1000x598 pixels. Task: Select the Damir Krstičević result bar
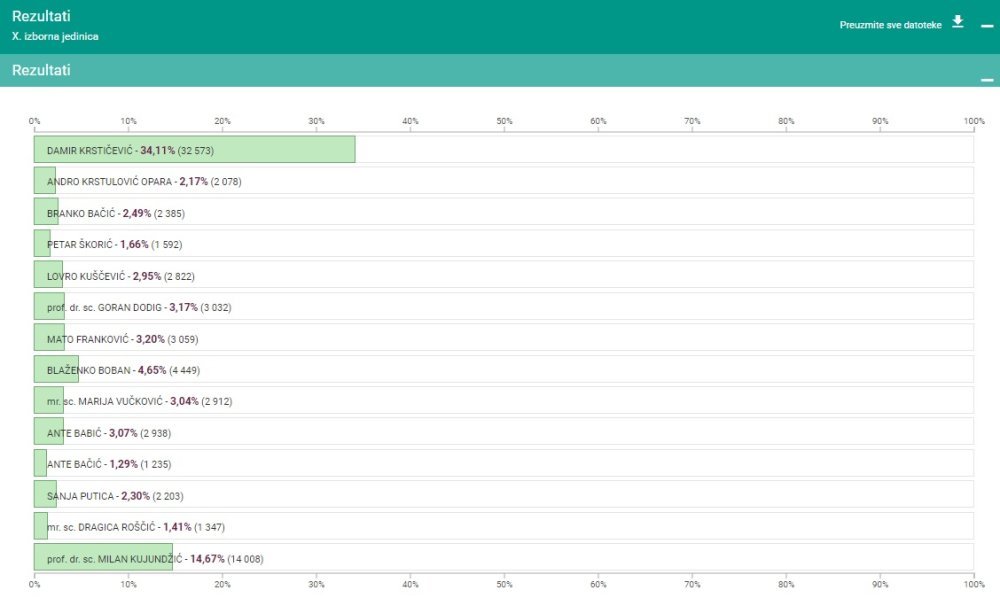[x=195, y=149]
